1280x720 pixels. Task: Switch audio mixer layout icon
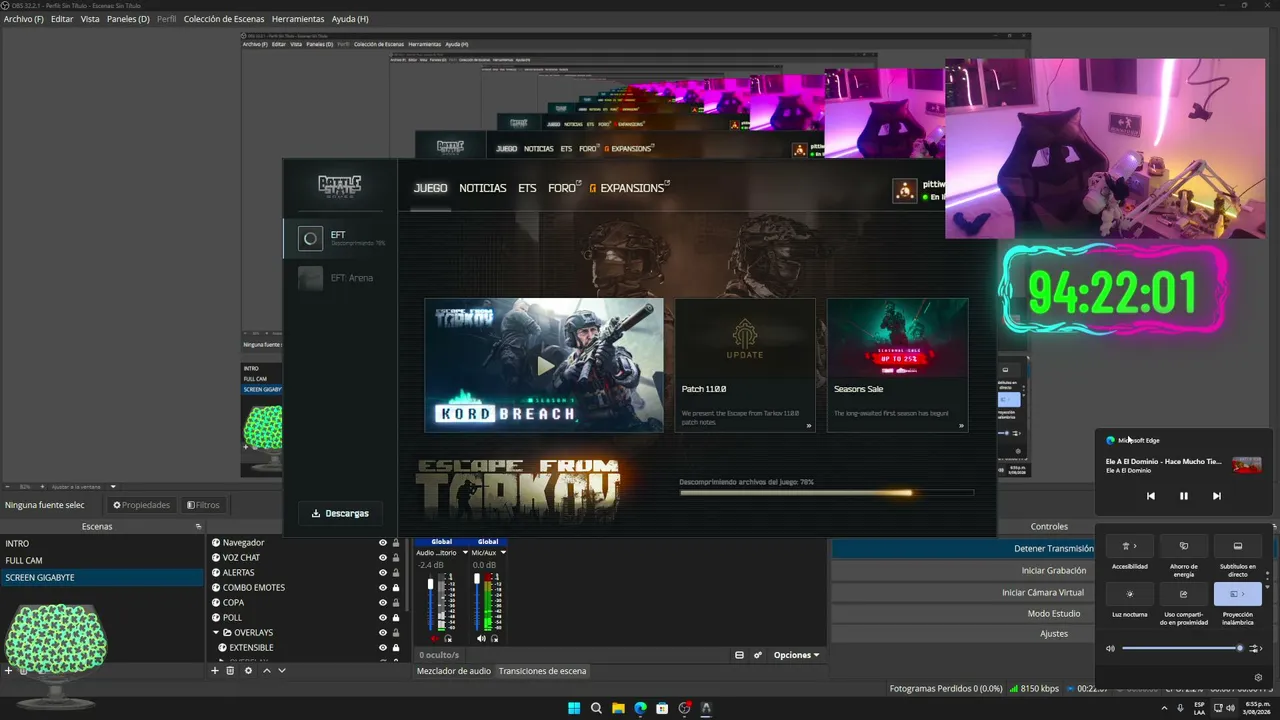pyautogui.click(x=739, y=655)
